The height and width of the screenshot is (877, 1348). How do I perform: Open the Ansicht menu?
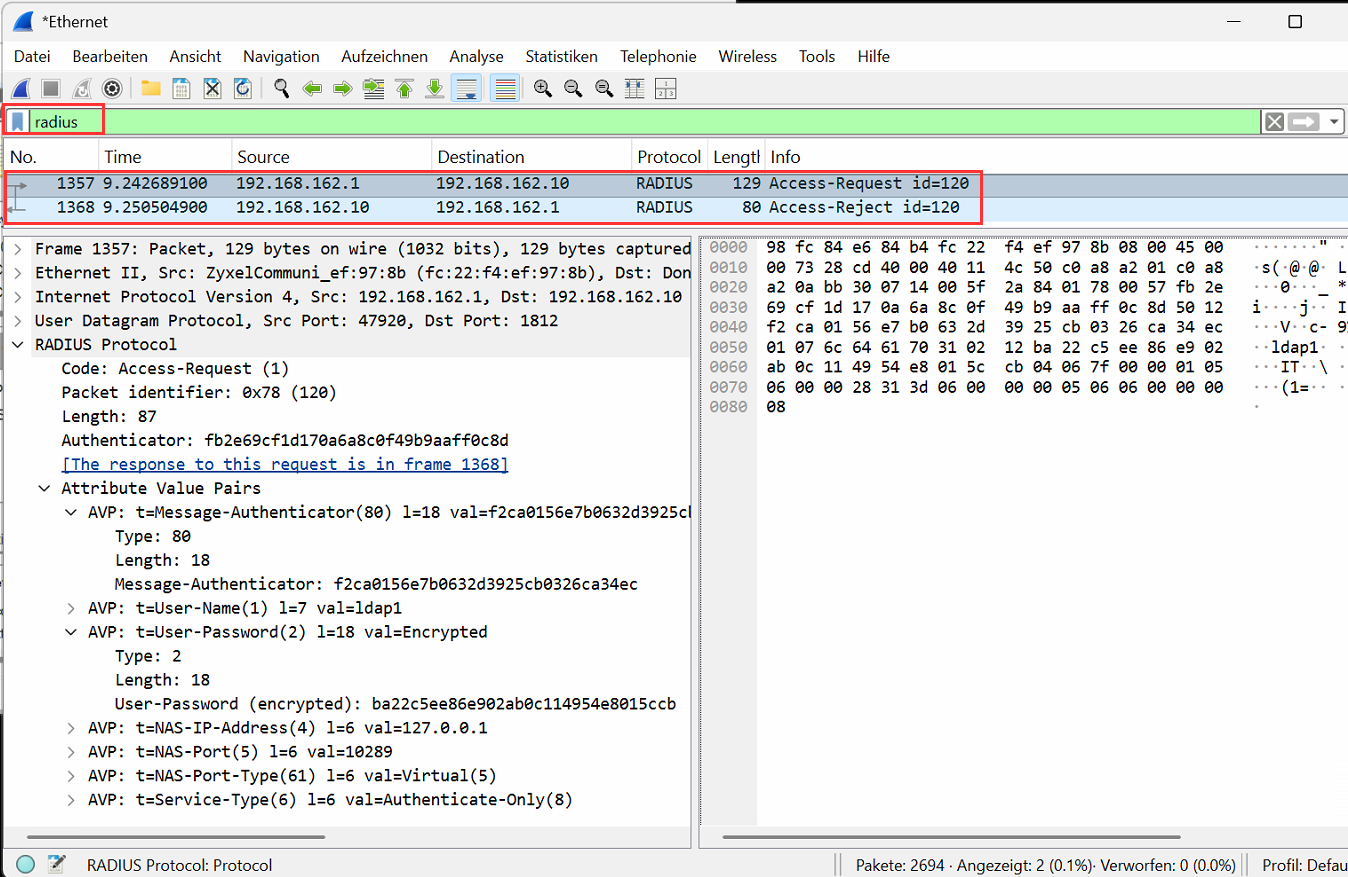(195, 56)
